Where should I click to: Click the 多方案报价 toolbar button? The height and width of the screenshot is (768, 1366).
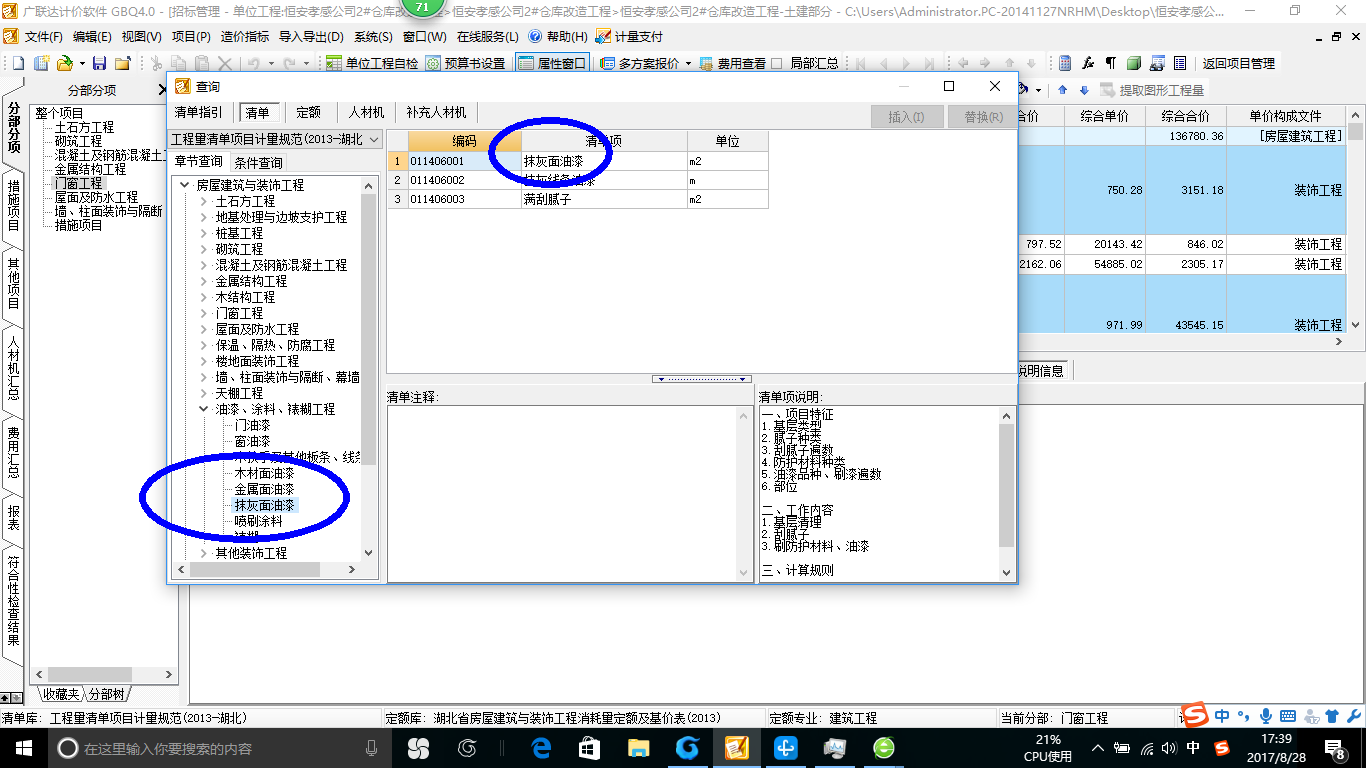tap(641, 63)
